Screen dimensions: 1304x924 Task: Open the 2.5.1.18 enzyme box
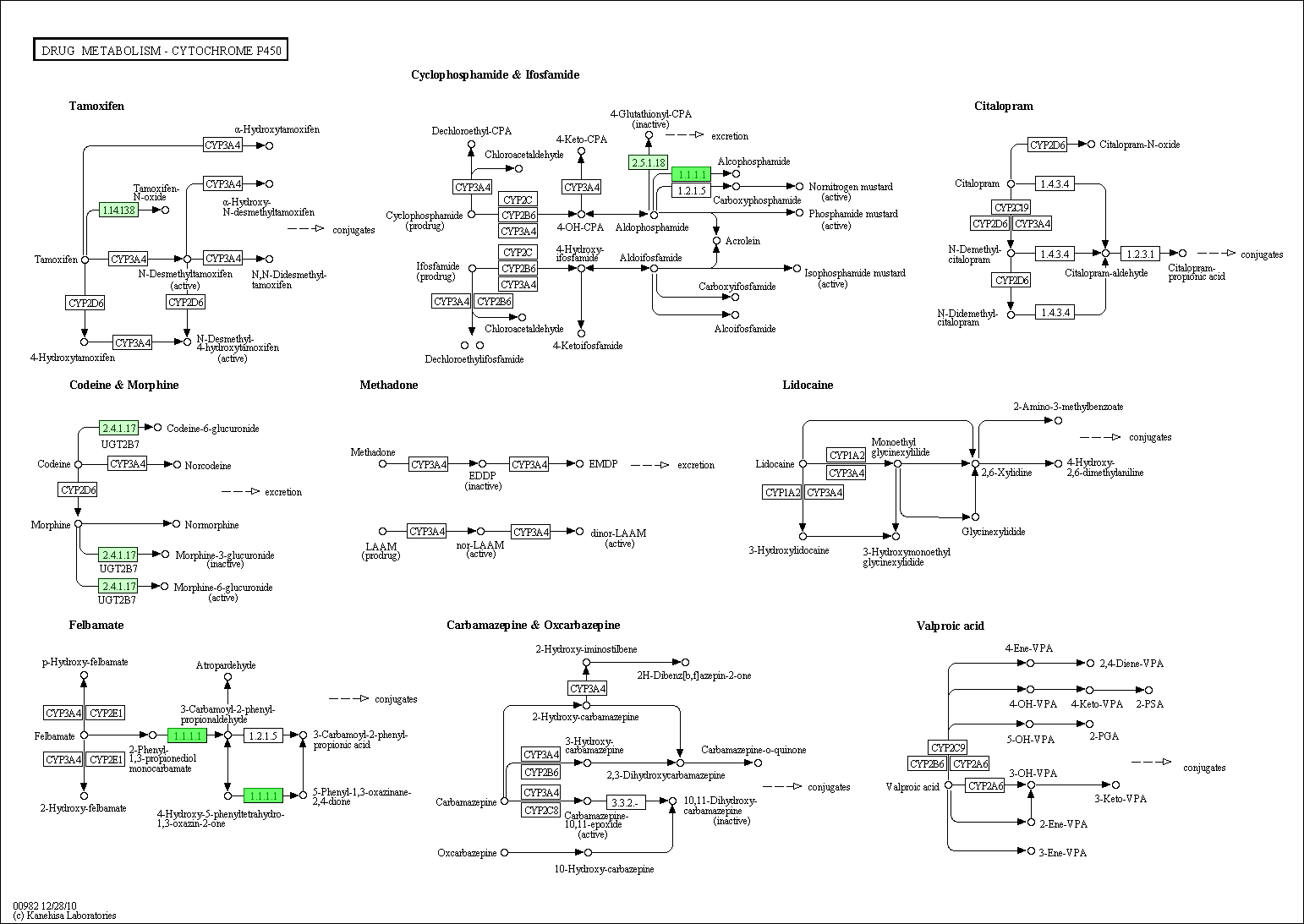point(649,162)
